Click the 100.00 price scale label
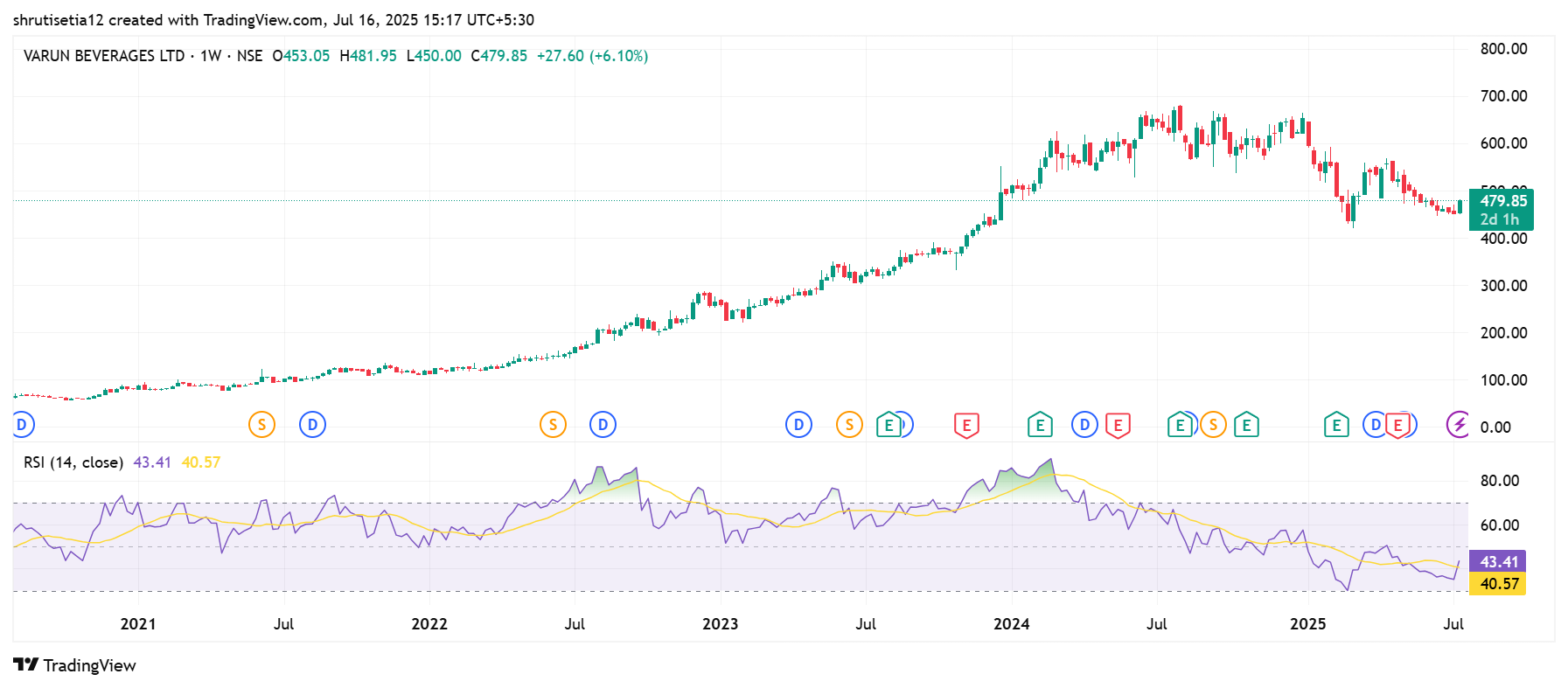This screenshot has height=688, width=1568. (x=1504, y=380)
